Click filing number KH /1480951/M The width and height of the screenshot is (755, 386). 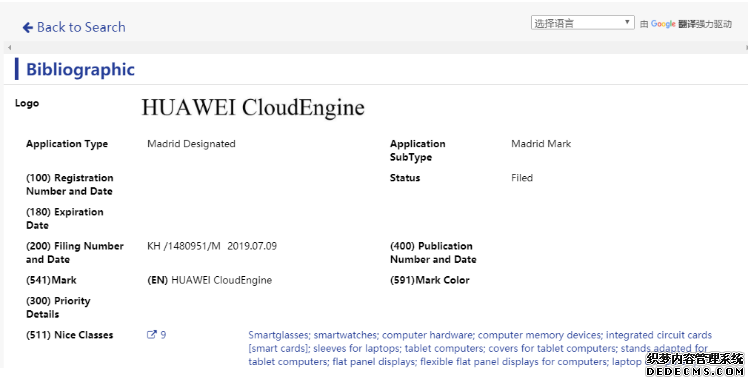[183, 246]
